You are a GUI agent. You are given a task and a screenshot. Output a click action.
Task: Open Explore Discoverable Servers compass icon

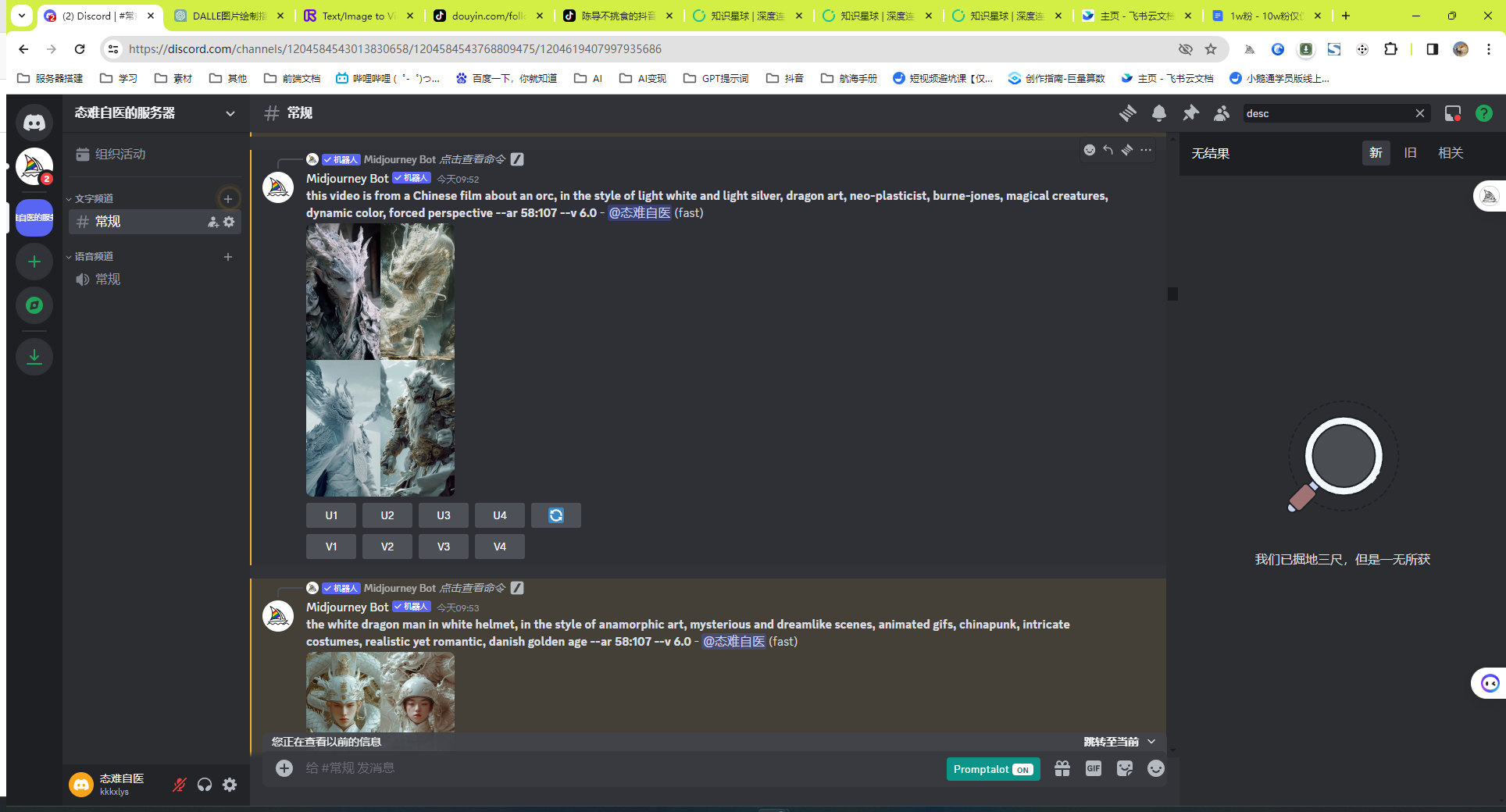click(x=34, y=305)
